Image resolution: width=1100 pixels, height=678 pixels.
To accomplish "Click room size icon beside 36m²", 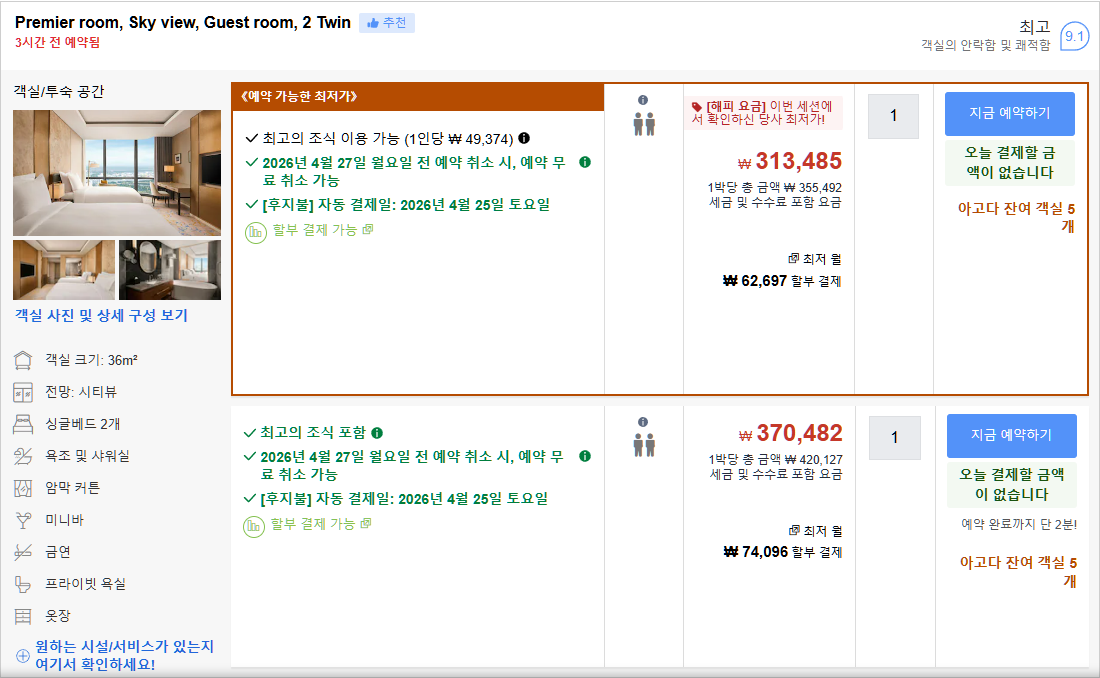I will point(23,361).
